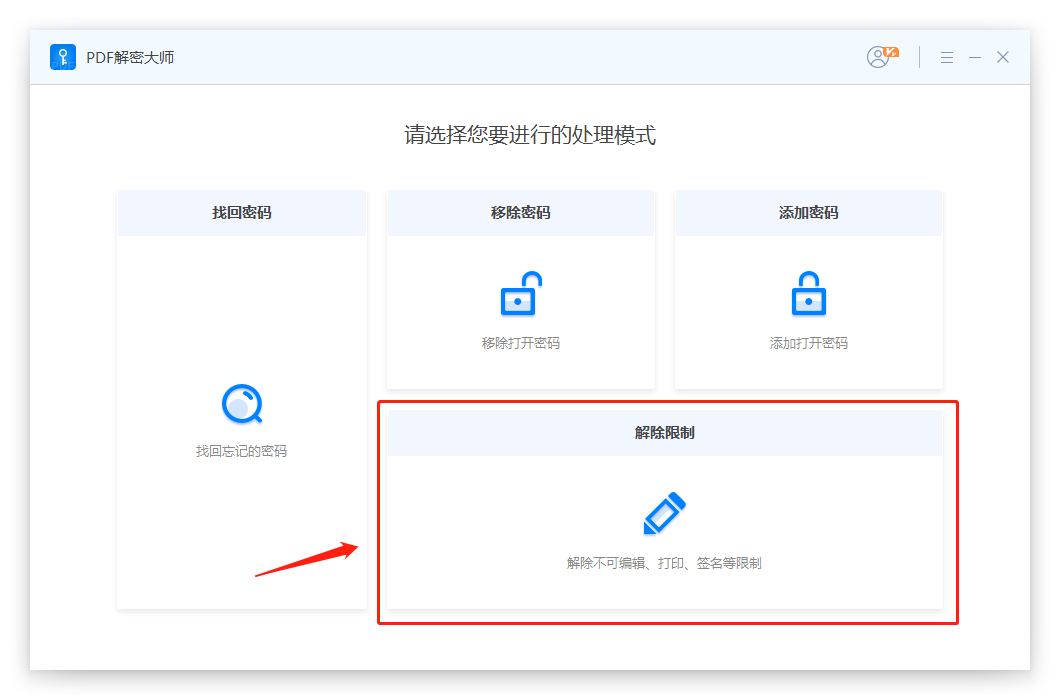Open the user account VIP icon
The width and height of the screenshot is (1060, 700).
[x=882, y=57]
